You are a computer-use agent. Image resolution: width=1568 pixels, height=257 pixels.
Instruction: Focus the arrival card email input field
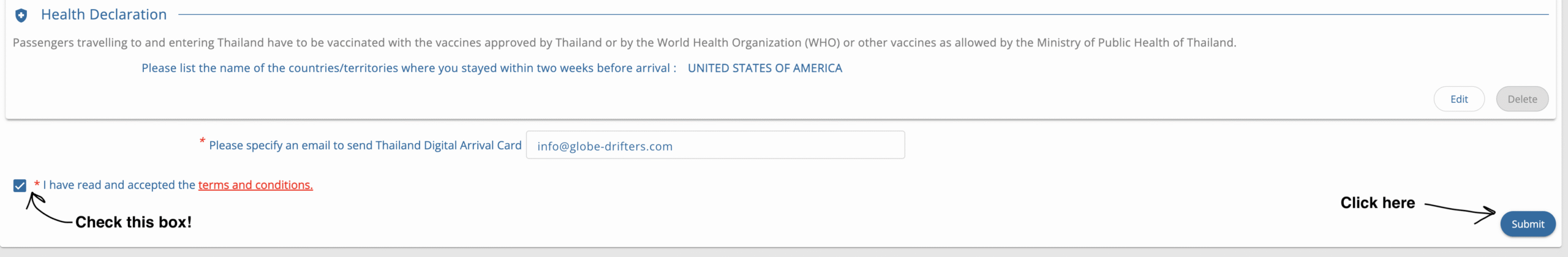point(715,146)
